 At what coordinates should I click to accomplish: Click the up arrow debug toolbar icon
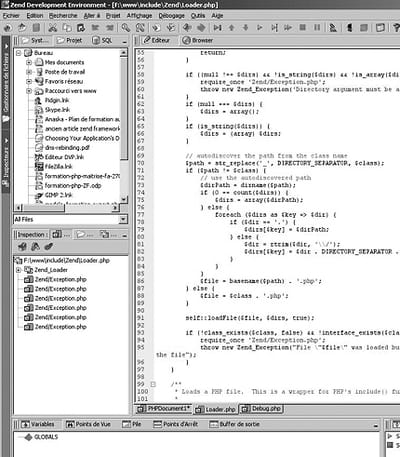[x=231, y=28]
